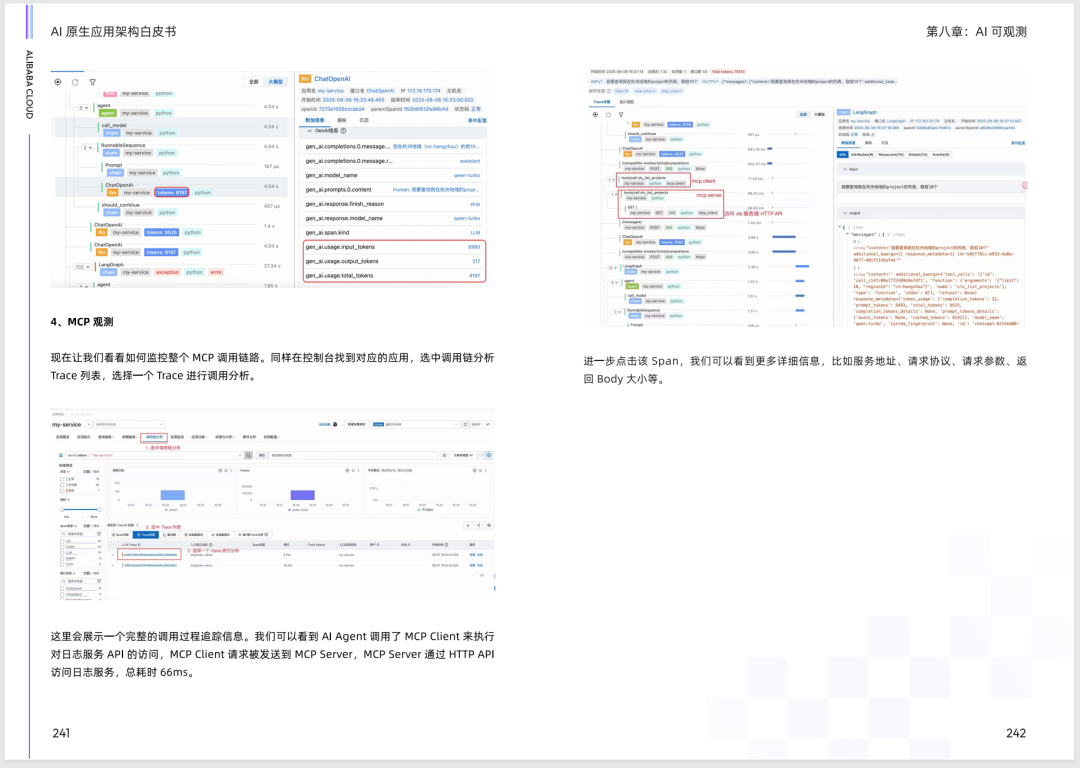
Task: Click the gen_ai.usage.input_tokens row
Action: [x=393, y=247]
